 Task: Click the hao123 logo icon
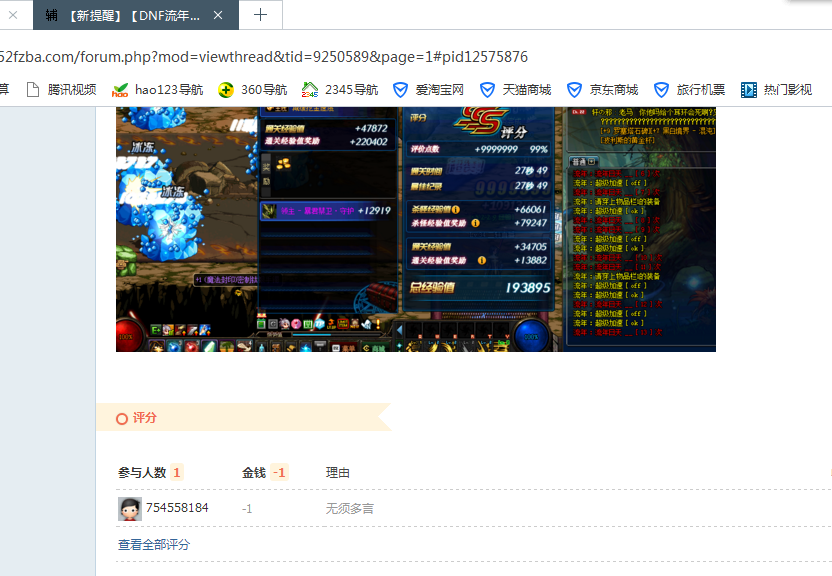pos(120,90)
